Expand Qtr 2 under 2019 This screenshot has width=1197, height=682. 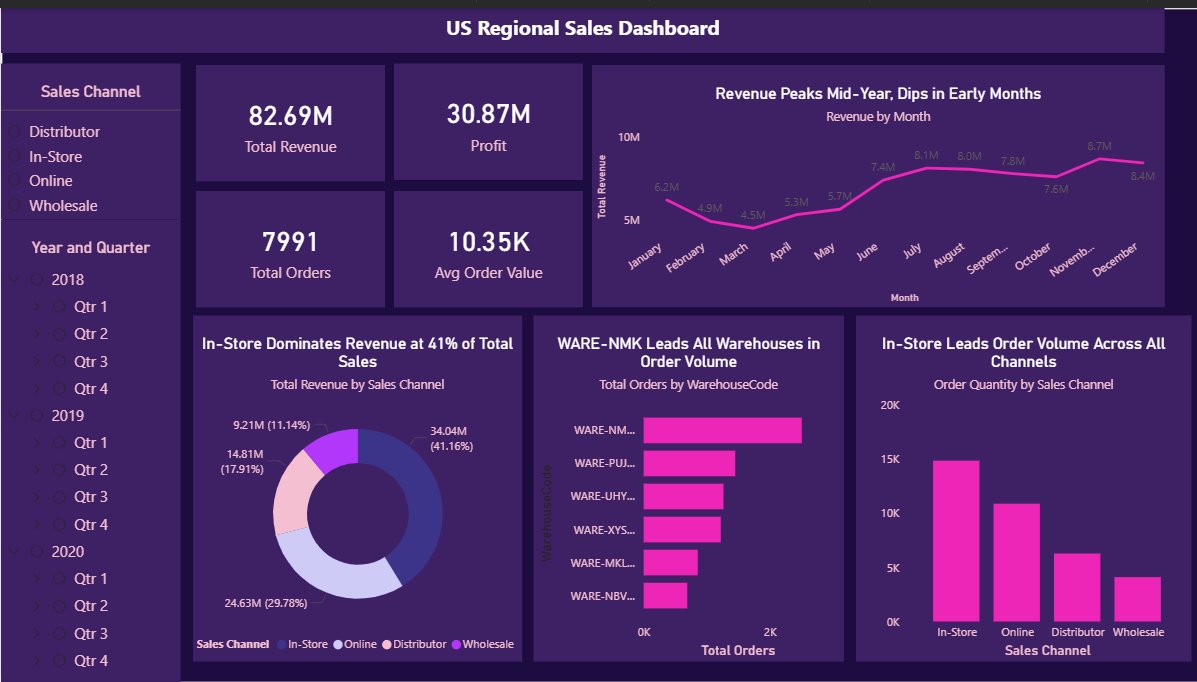pos(37,470)
